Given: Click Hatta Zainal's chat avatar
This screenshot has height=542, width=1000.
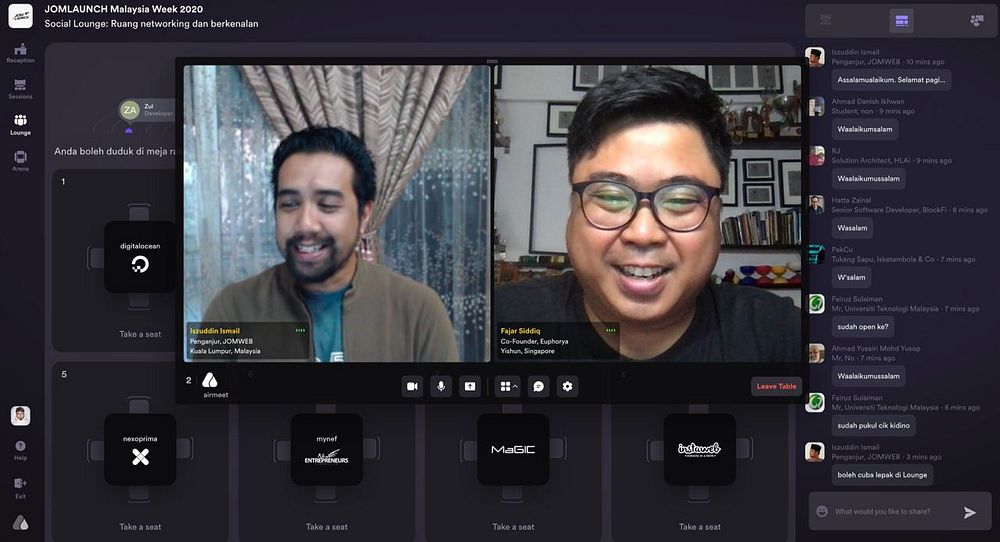Looking at the screenshot, I should pos(816,205).
